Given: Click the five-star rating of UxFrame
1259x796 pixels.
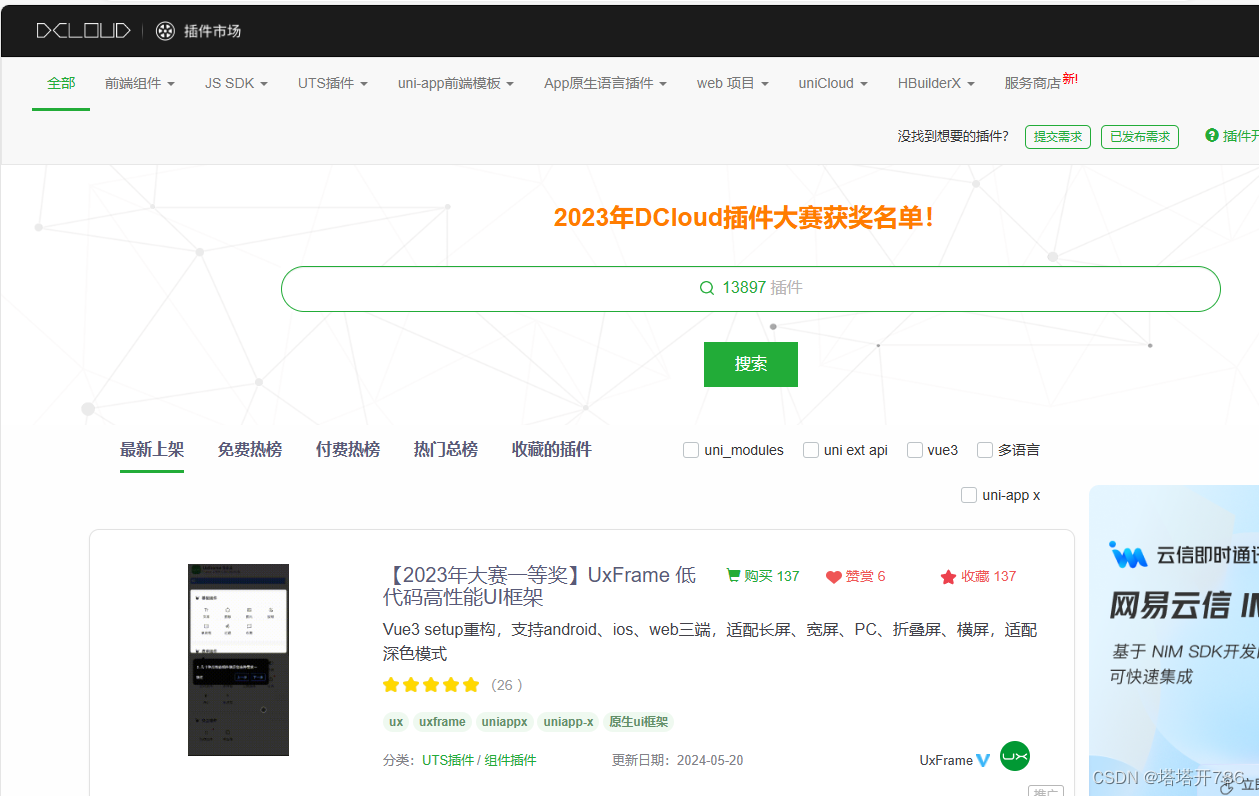Looking at the screenshot, I should 431,685.
